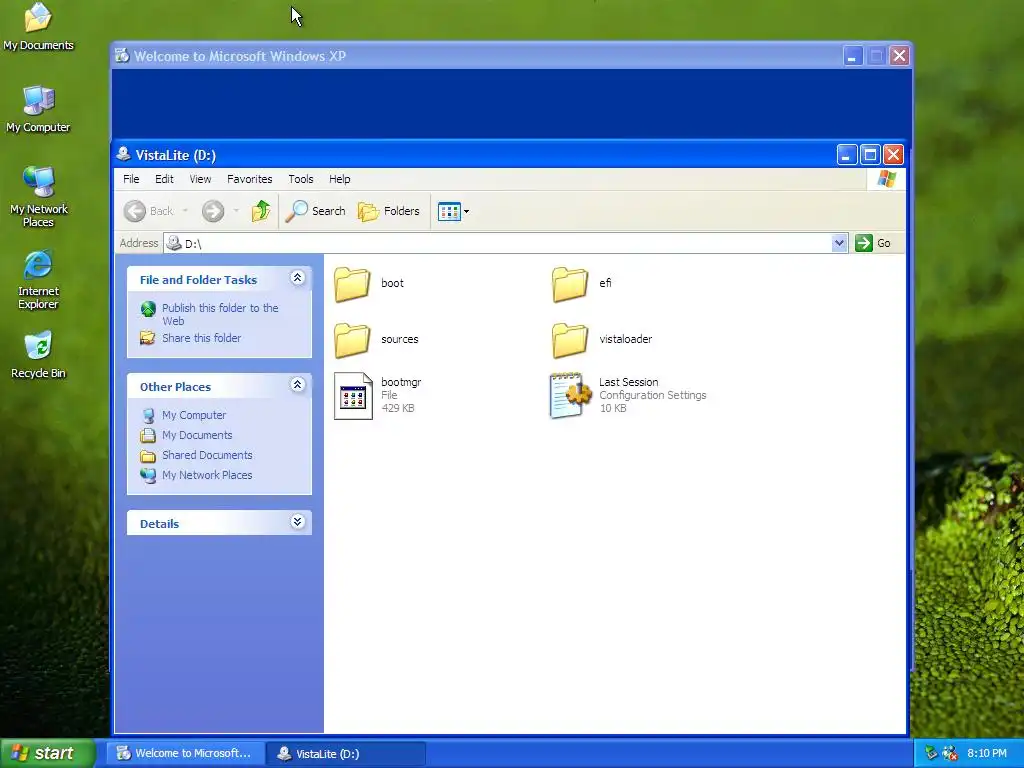
Task: Select the sources folder icon
Action: 352,340
